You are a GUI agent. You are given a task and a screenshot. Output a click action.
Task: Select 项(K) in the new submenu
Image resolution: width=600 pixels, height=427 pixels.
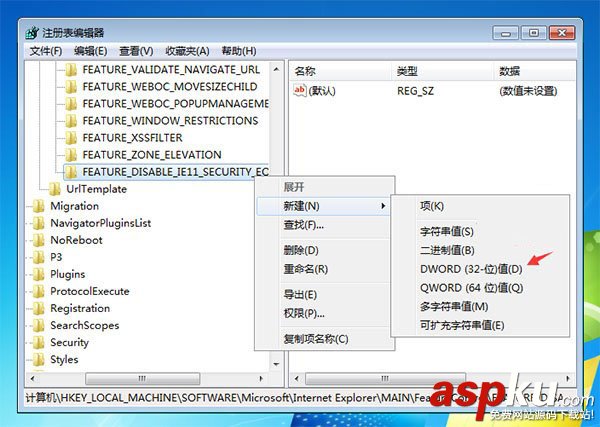481,206
